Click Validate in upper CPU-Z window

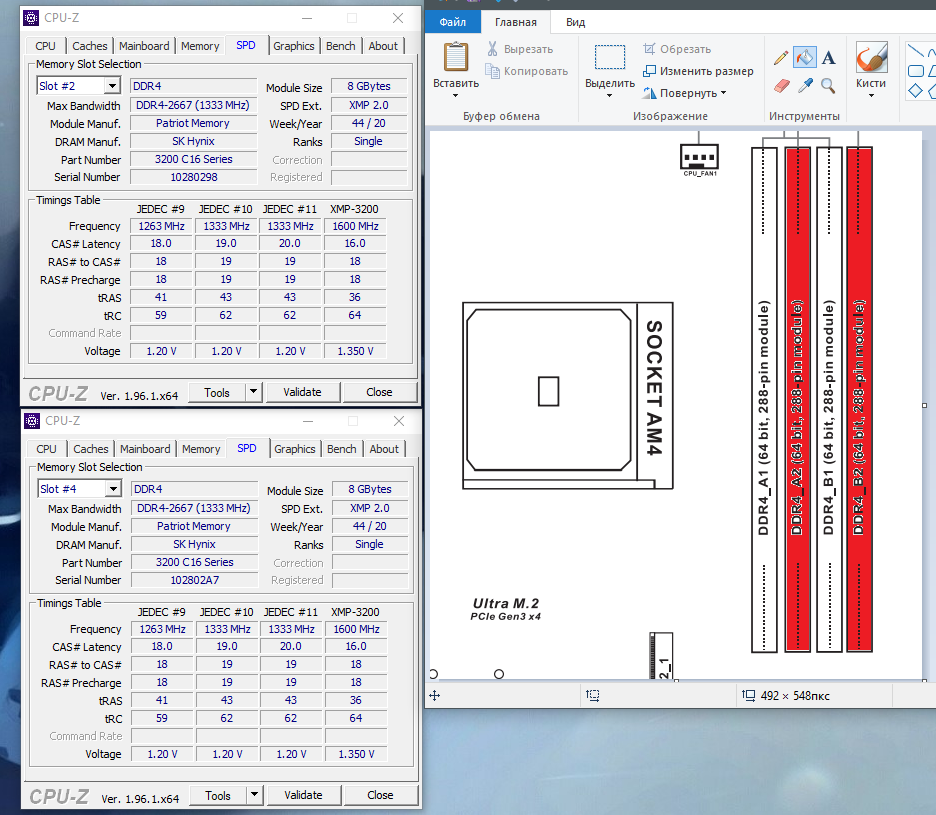point(302,392)
